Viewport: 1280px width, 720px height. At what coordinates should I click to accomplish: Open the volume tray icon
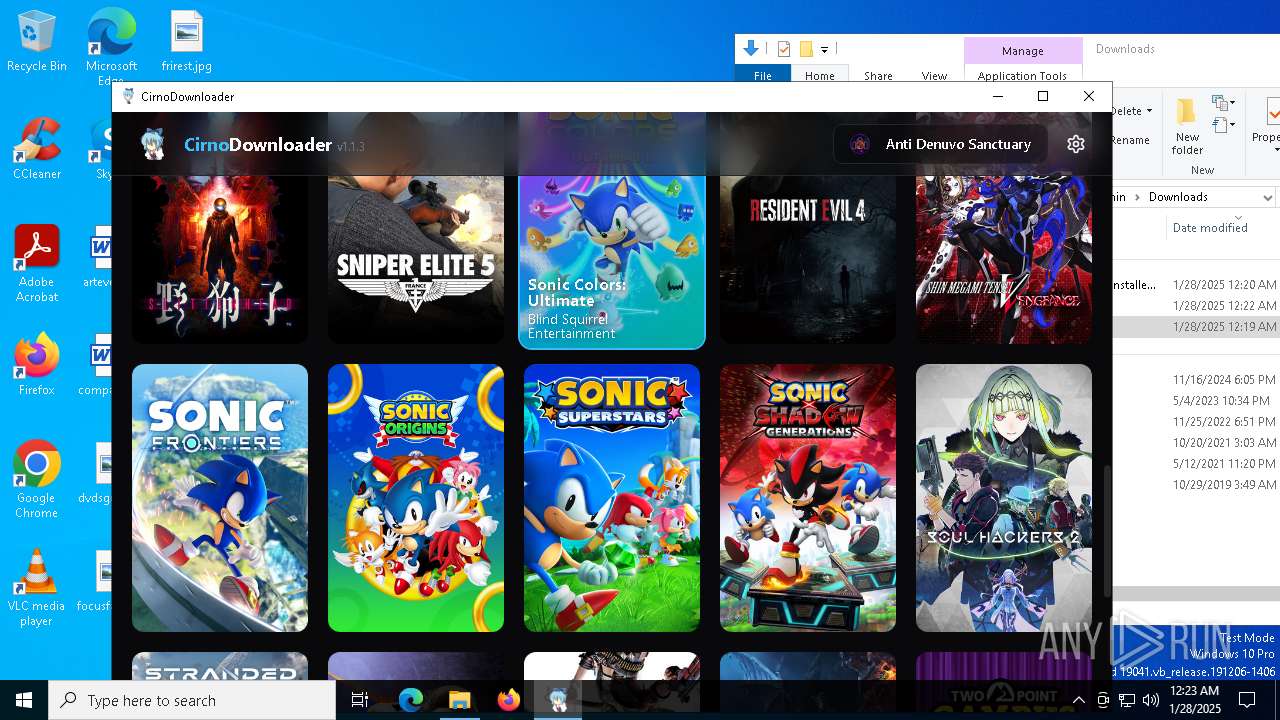click(x=1151, y=700)
